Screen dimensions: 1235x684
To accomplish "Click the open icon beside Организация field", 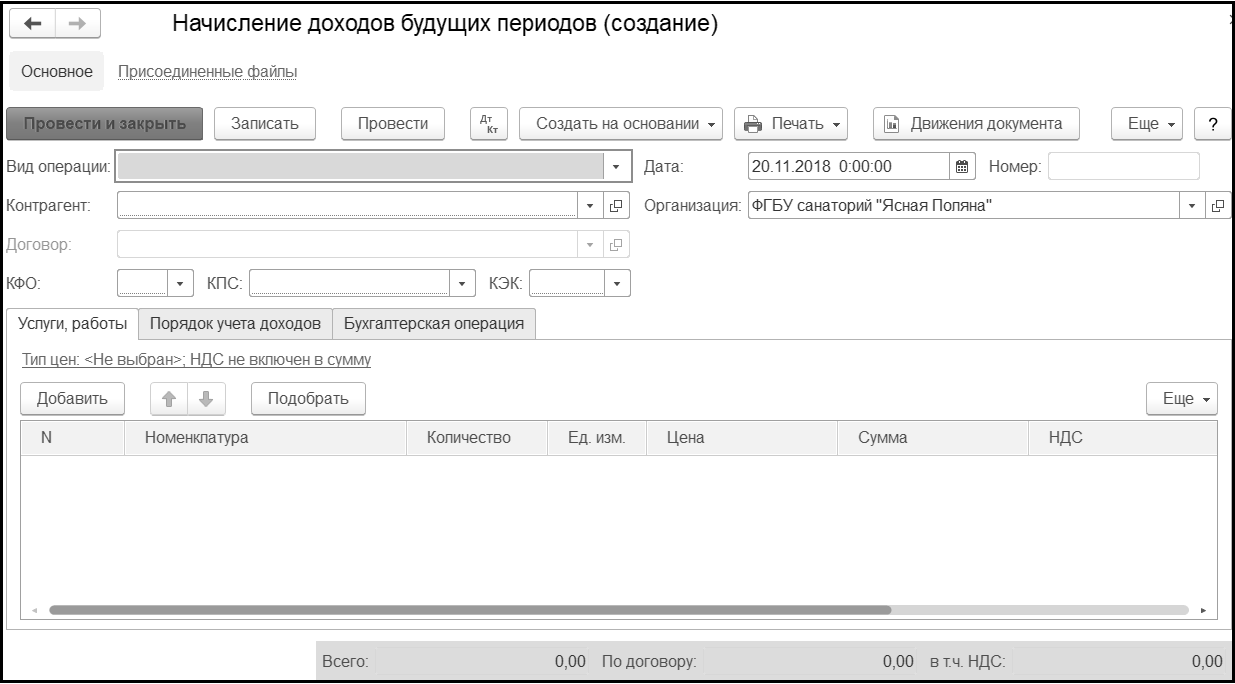I will point(1217,206).
